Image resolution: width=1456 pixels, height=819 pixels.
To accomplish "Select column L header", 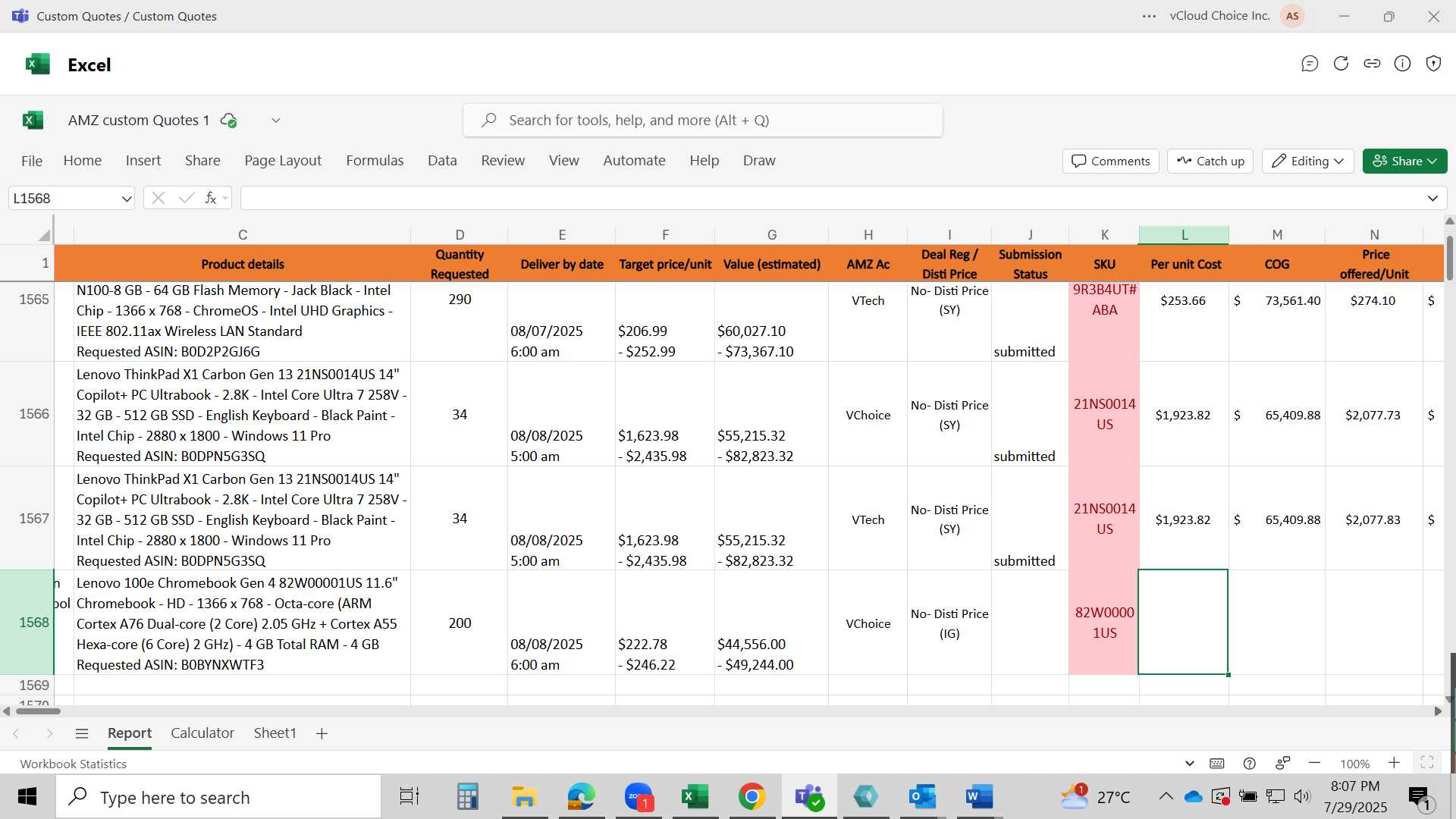I will (1183, 235).
